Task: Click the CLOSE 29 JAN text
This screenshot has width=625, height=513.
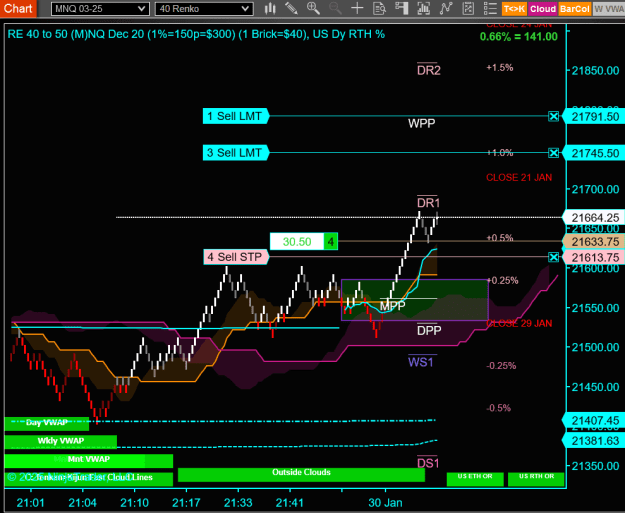Action: pos(519,324)
